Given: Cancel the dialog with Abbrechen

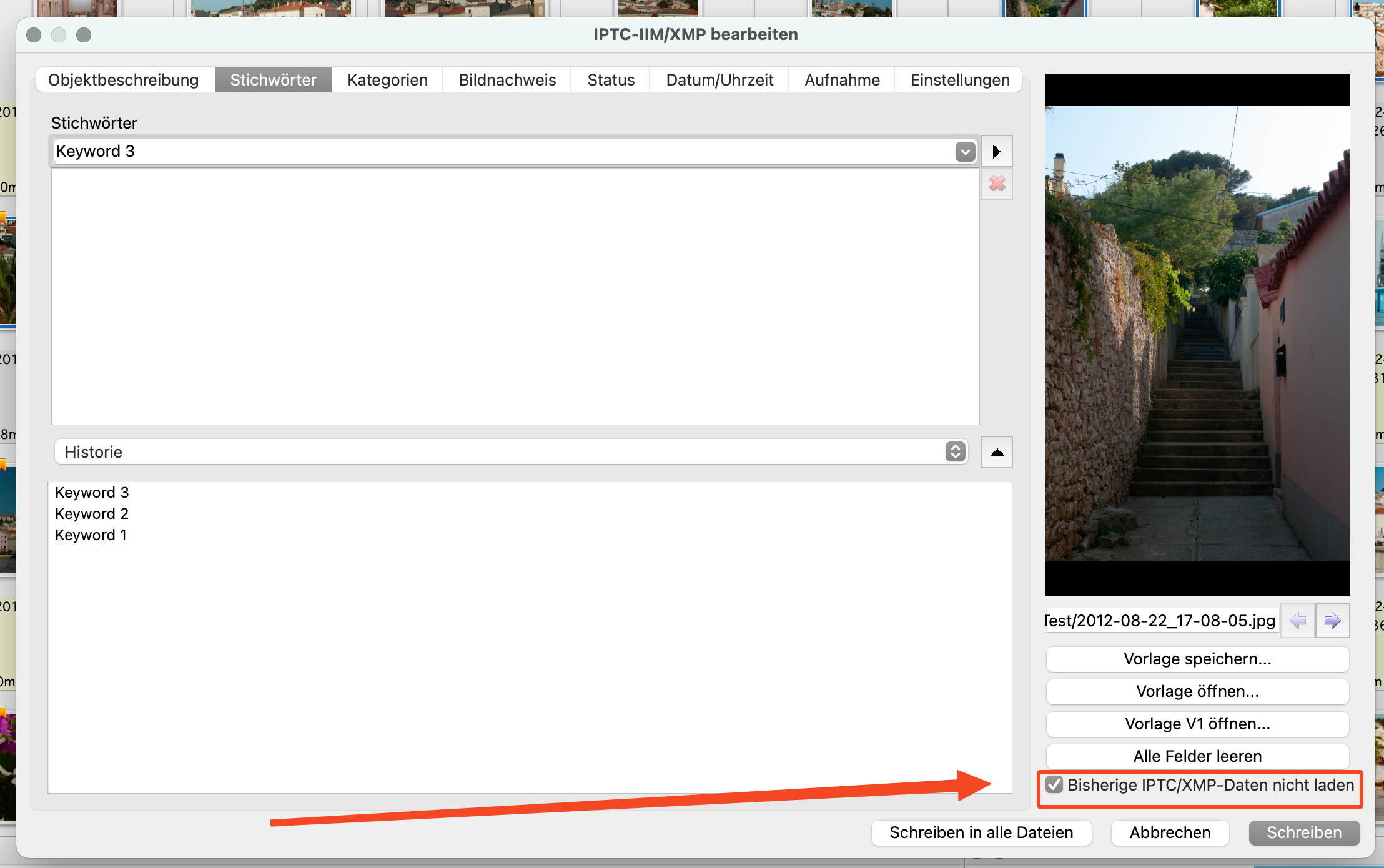Looking at the screenshot, I should (1170, 832).
